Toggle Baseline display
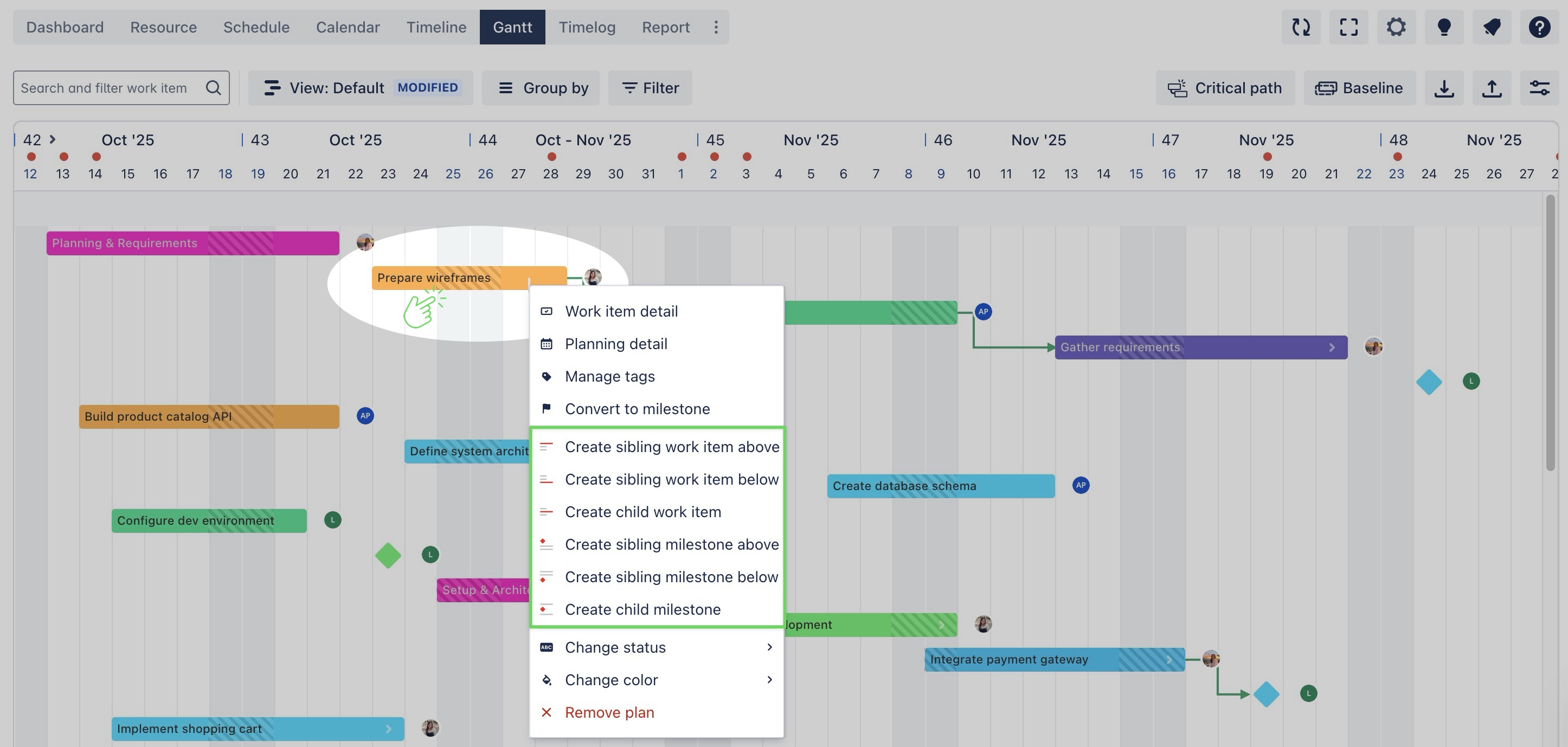 pos(1359,88)
